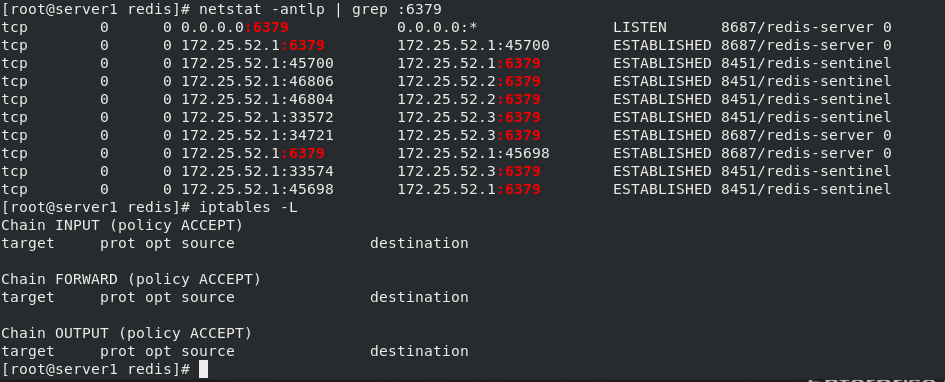The width and height of the screenshot is (945, 382).
Task: Click local address 172.25.52.1:34721
Action: coord(257,136)
